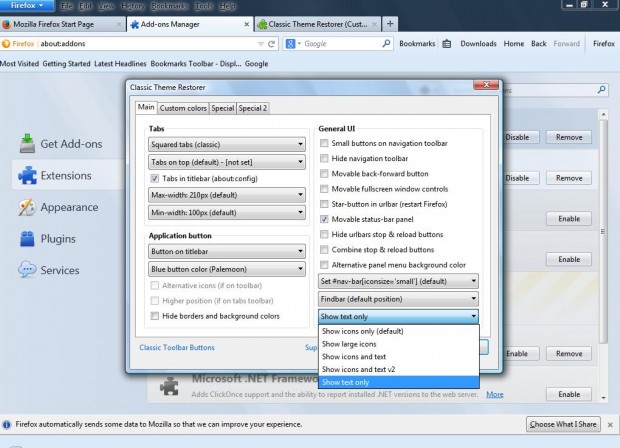Open Classic Toolbar Buttons link
This screenshot has height=448, width=620.
tap(177, 347)
